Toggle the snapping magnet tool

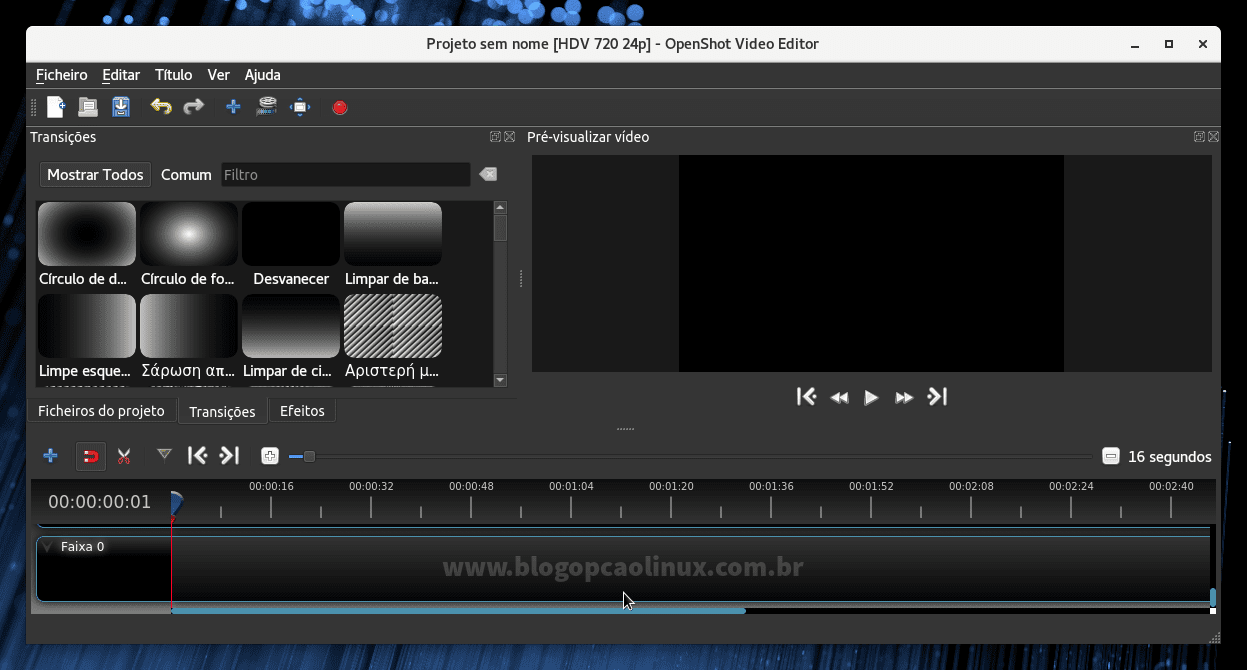pos(90,456)
